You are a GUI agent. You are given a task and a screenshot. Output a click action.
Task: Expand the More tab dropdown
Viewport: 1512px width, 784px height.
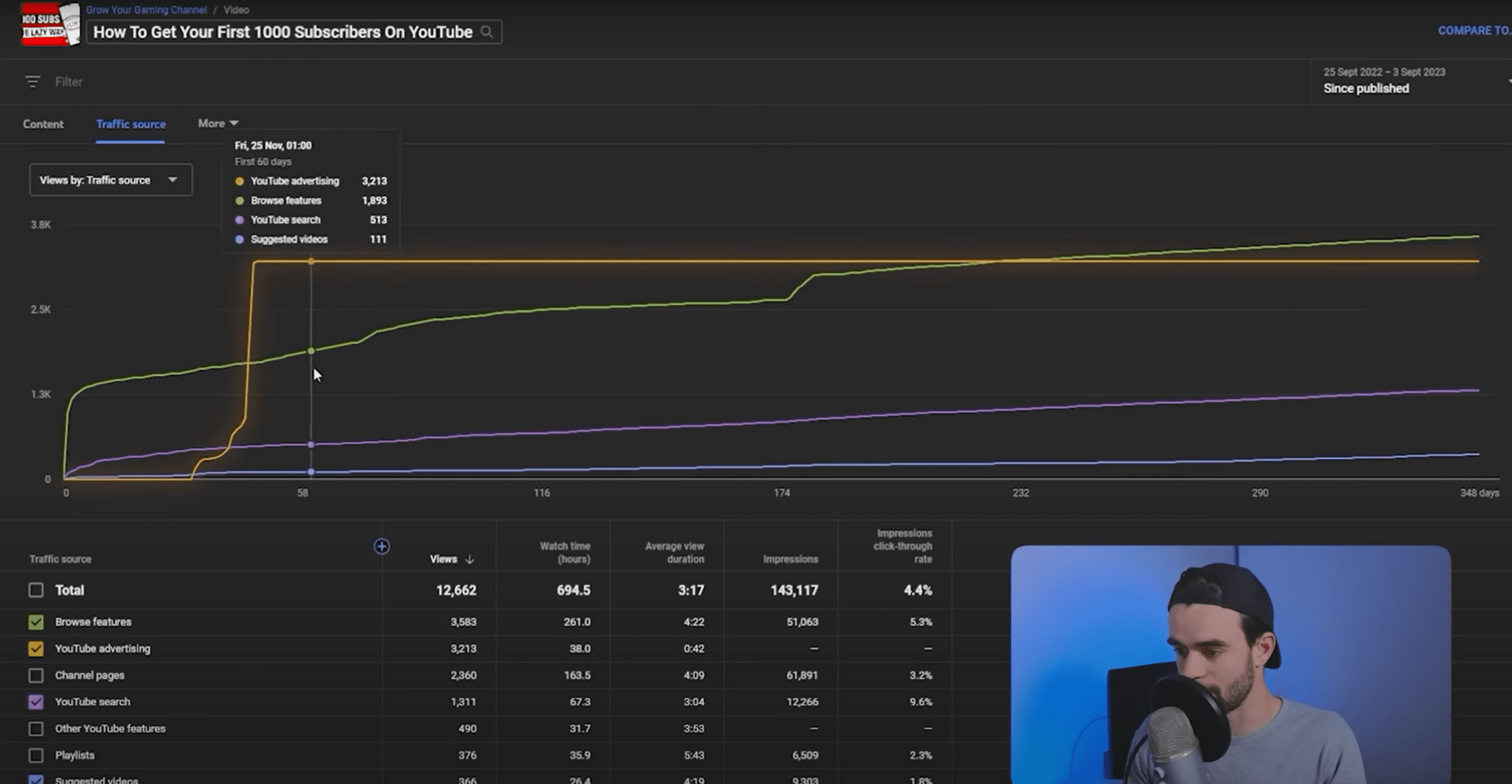click(218, 123)
